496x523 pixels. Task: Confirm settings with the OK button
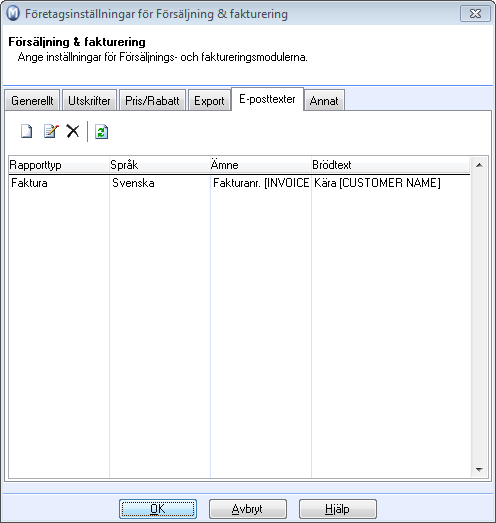coord(158,509)
